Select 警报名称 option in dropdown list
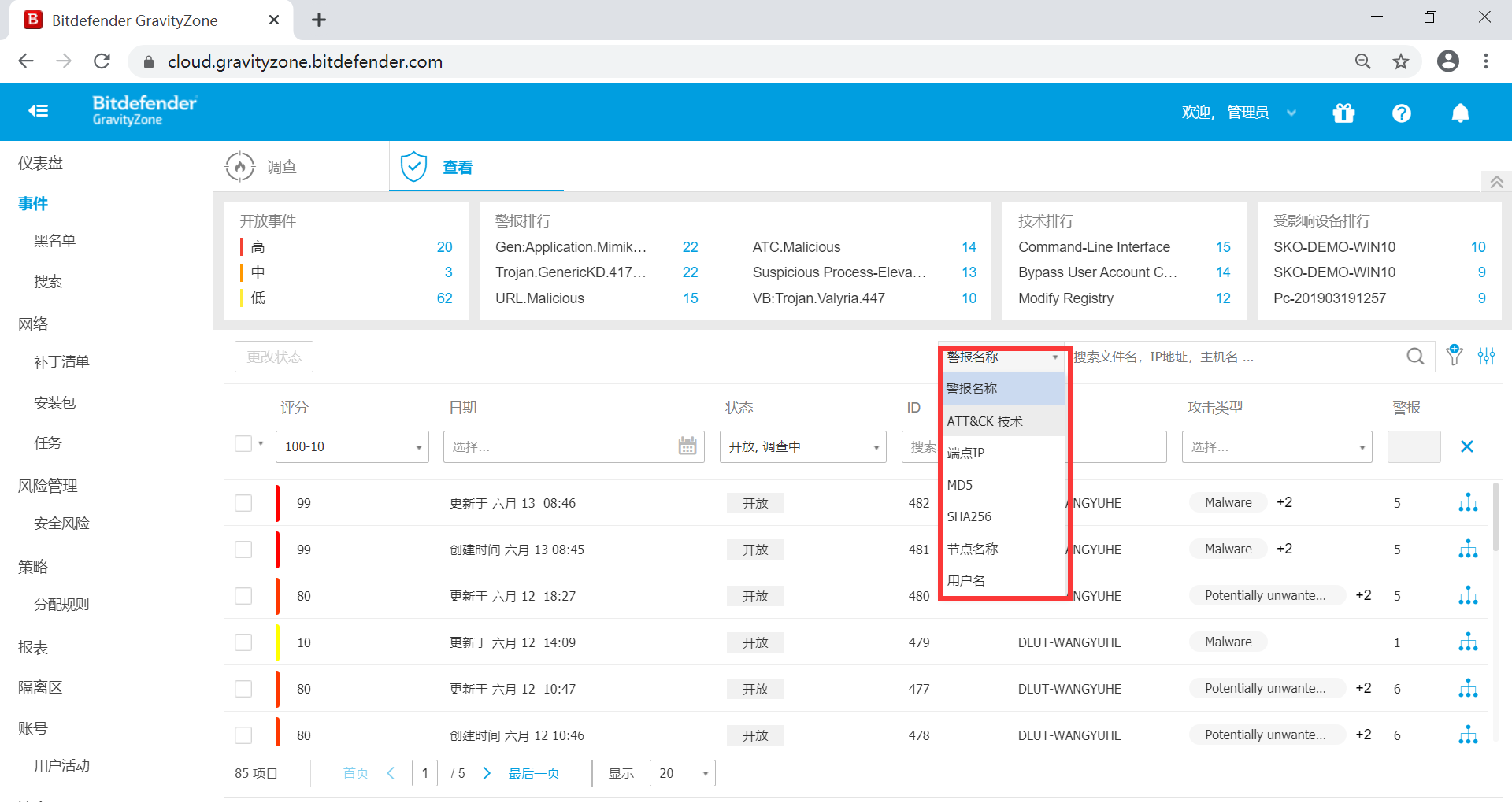This screenshot has height=803, width=1512. (x=1004, y=389)
